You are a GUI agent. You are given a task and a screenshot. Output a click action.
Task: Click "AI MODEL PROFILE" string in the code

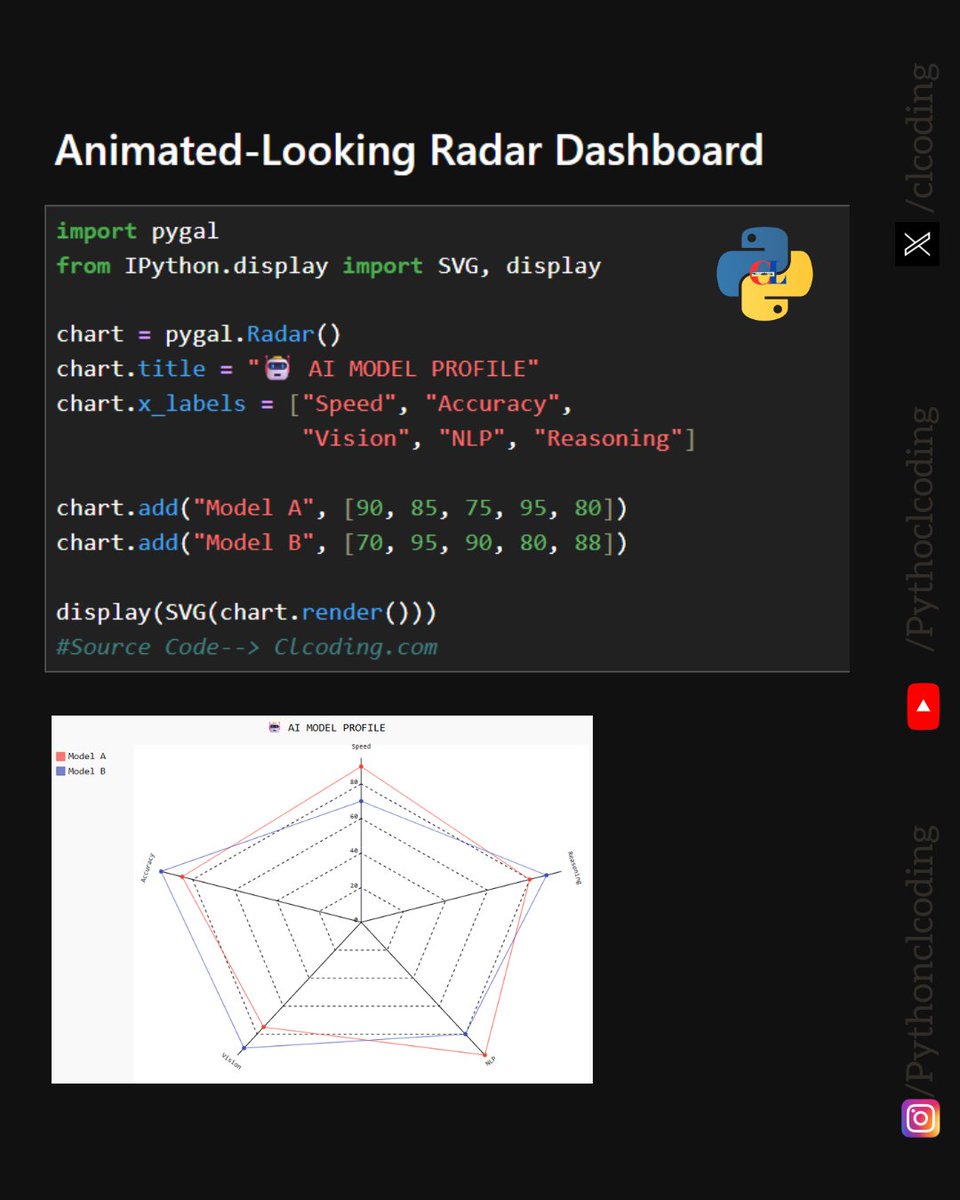pos(416,369)
